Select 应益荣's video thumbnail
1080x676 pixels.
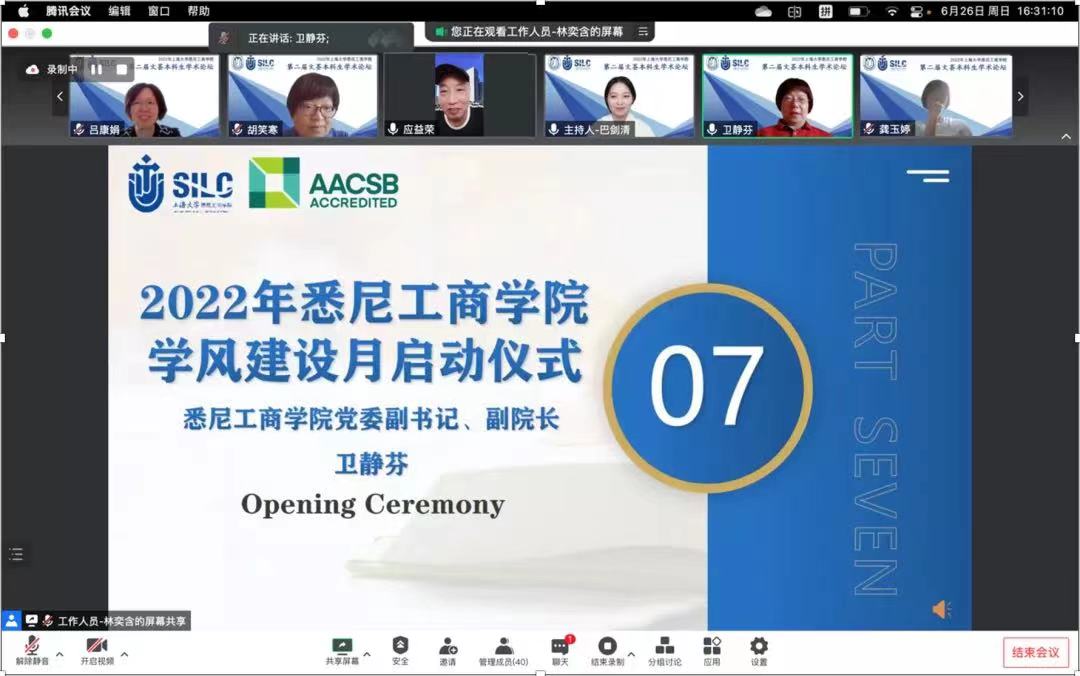point(460,96)
